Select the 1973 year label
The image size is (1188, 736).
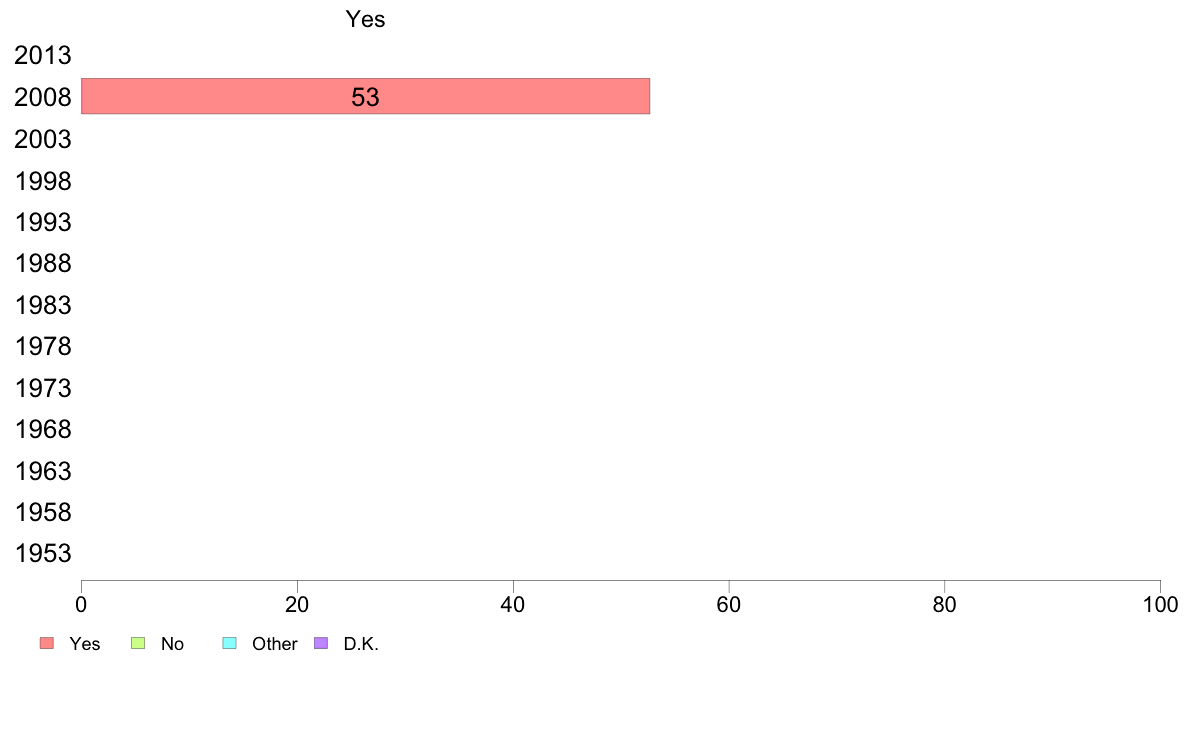(43, 388)
